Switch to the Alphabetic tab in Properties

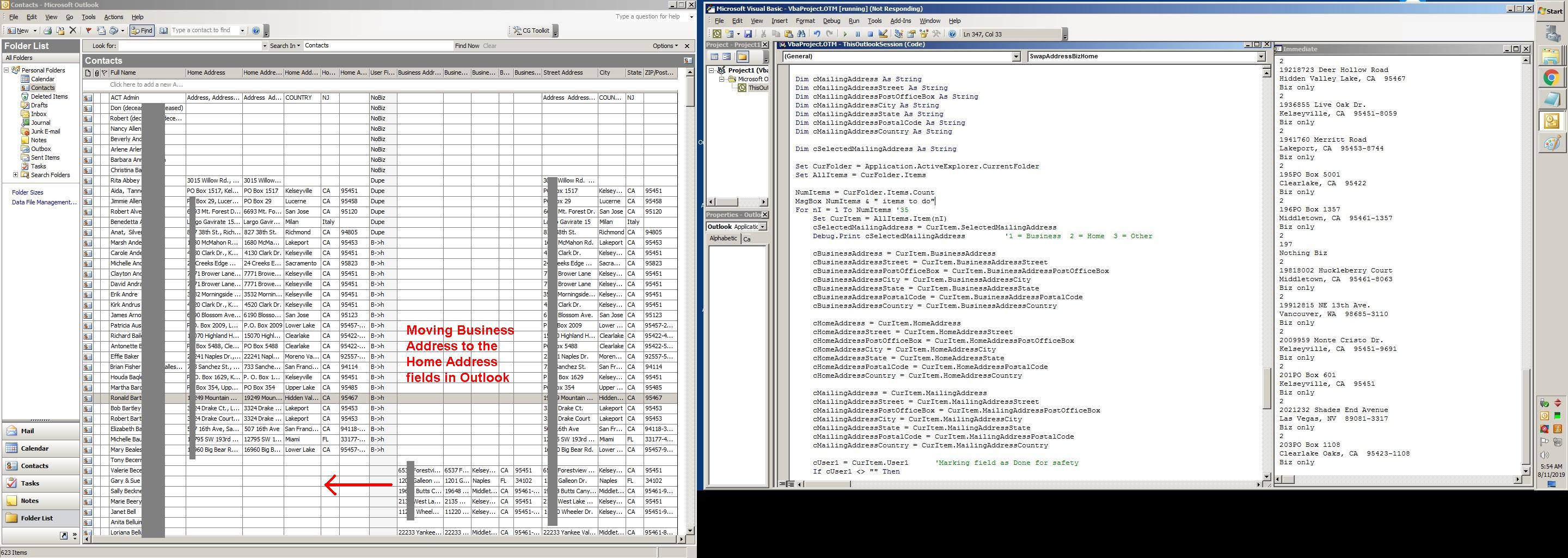coord(723,238)
